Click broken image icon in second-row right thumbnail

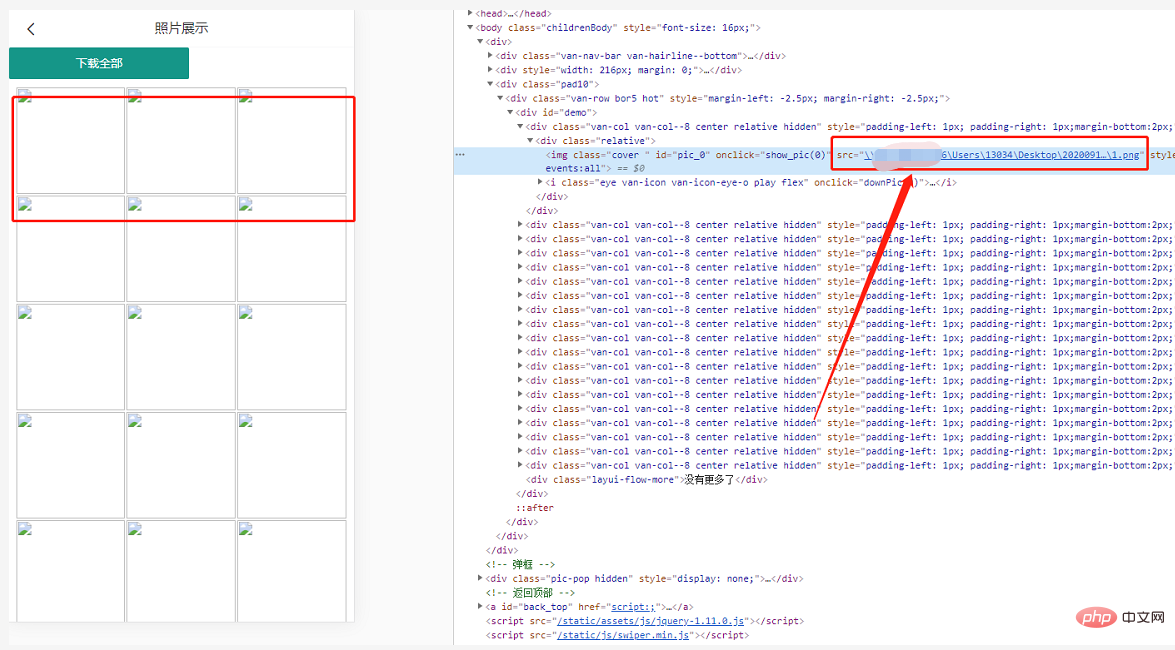click(245, 205)
